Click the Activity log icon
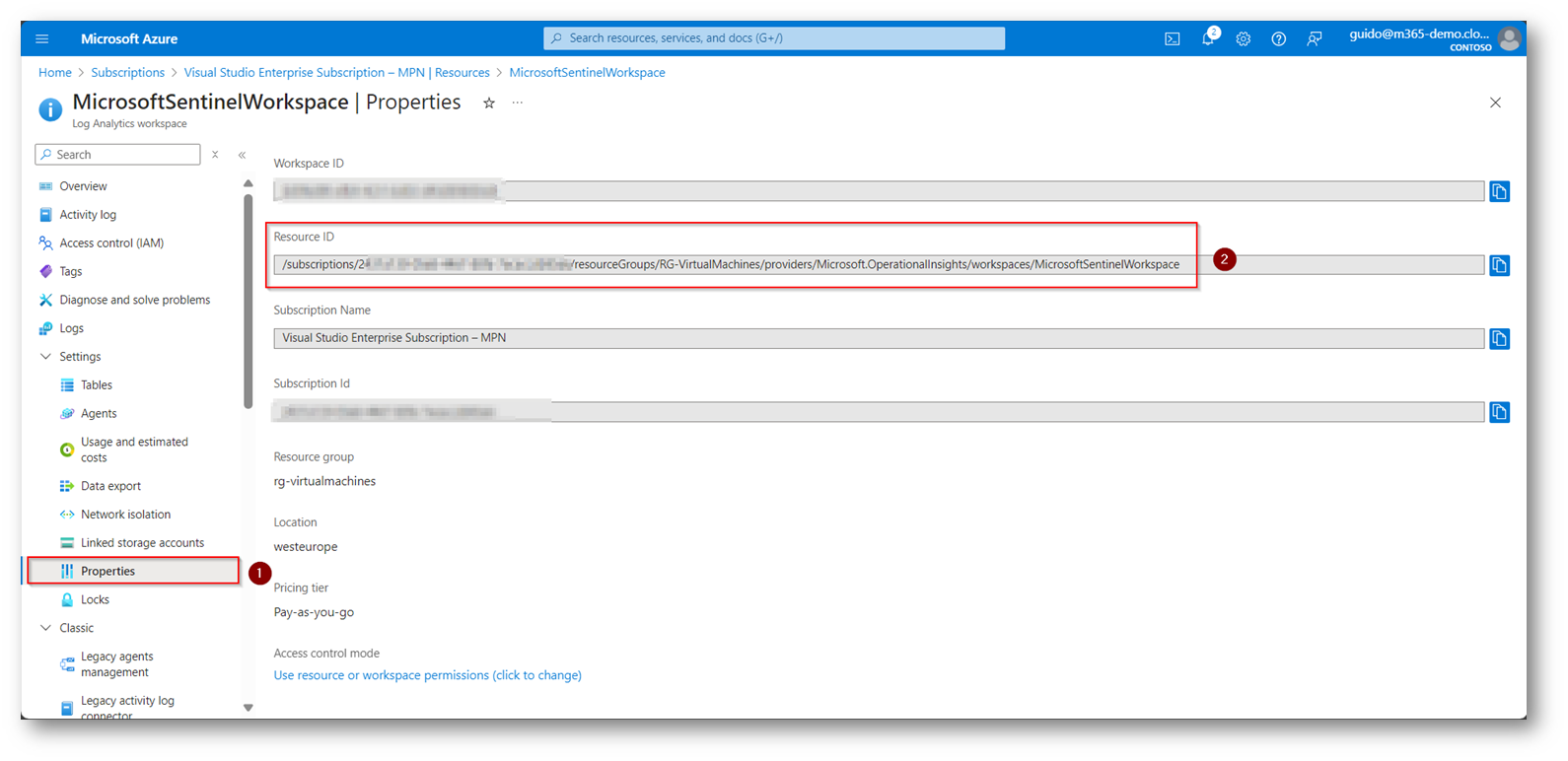Image resolution: width=1568 pixels, height=761 pixels. coord(45,214)
